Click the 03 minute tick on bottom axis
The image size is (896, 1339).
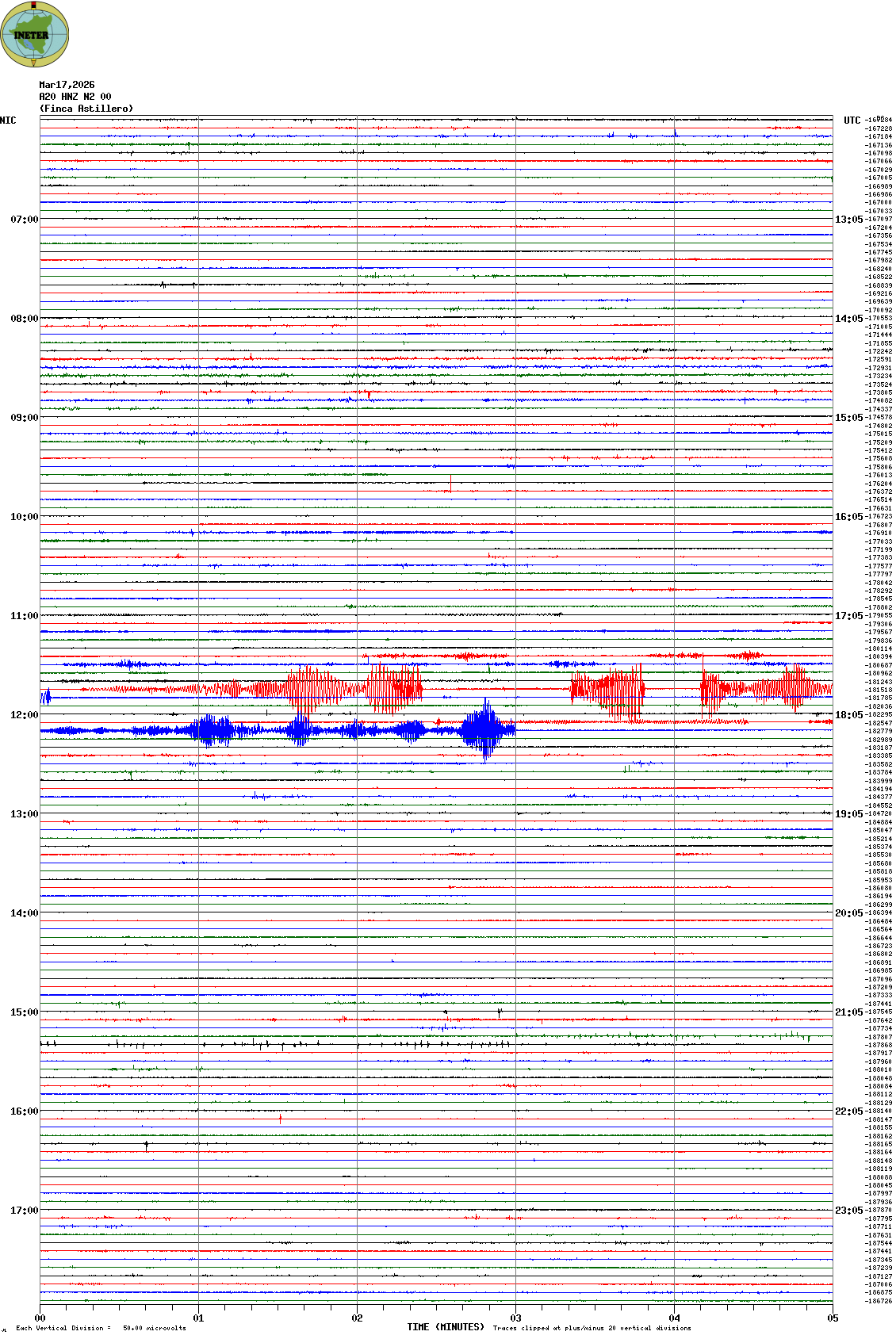[515, 1318]
